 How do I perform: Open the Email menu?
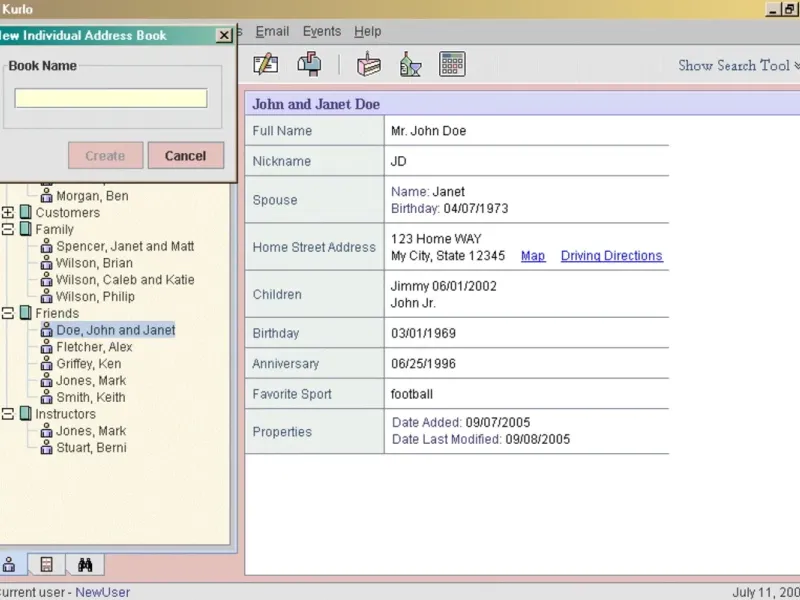coord(272,32)
